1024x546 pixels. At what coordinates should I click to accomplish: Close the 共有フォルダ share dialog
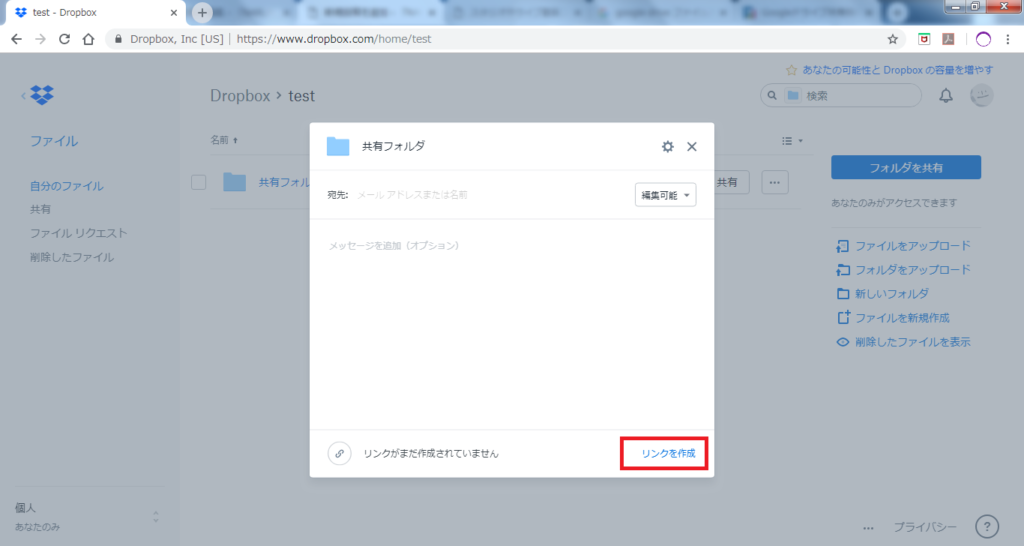[692, 146]
